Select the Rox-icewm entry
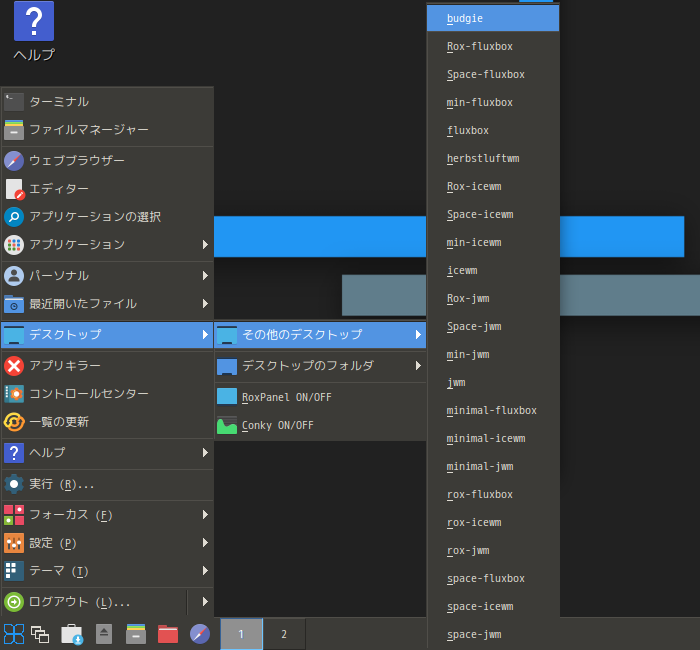 point(493,187)
